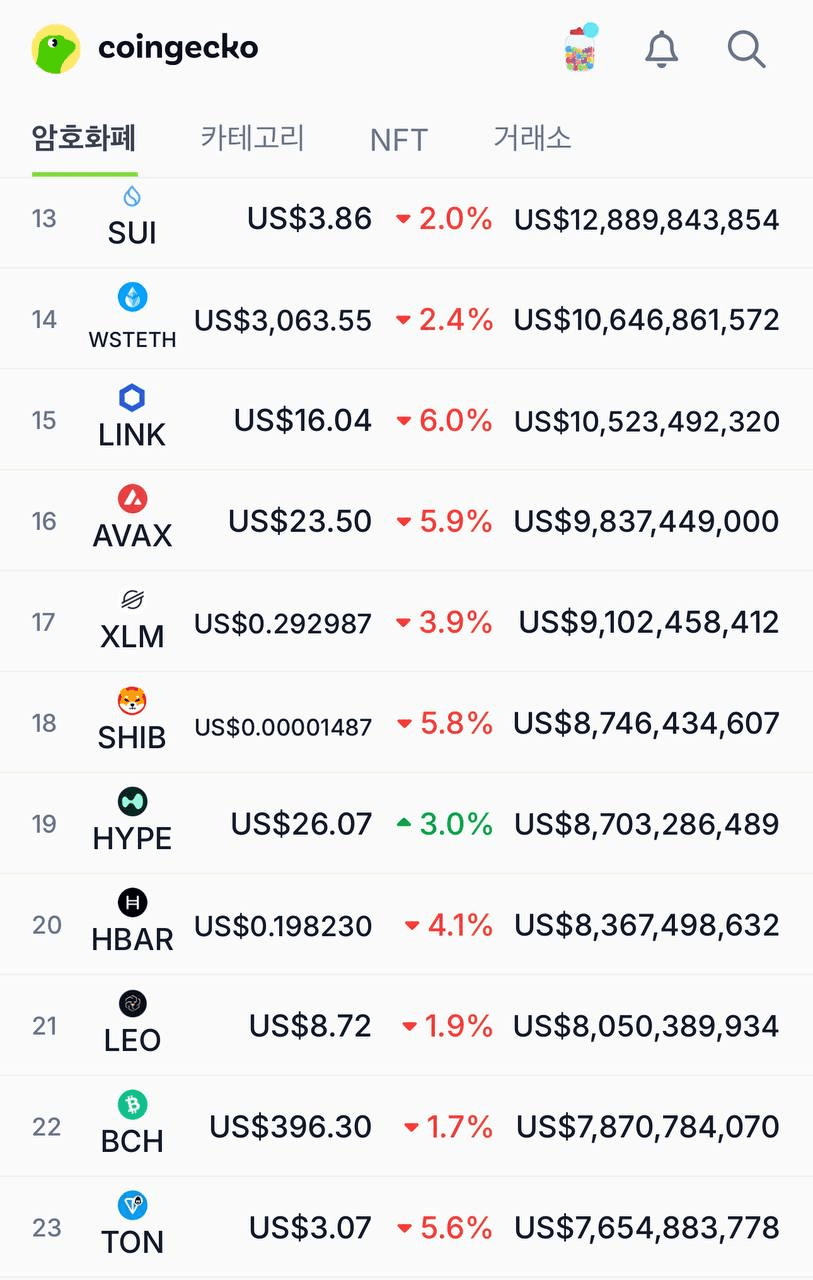Open the HYPE coin name link
813x1280 pixels.
(132, 839)
